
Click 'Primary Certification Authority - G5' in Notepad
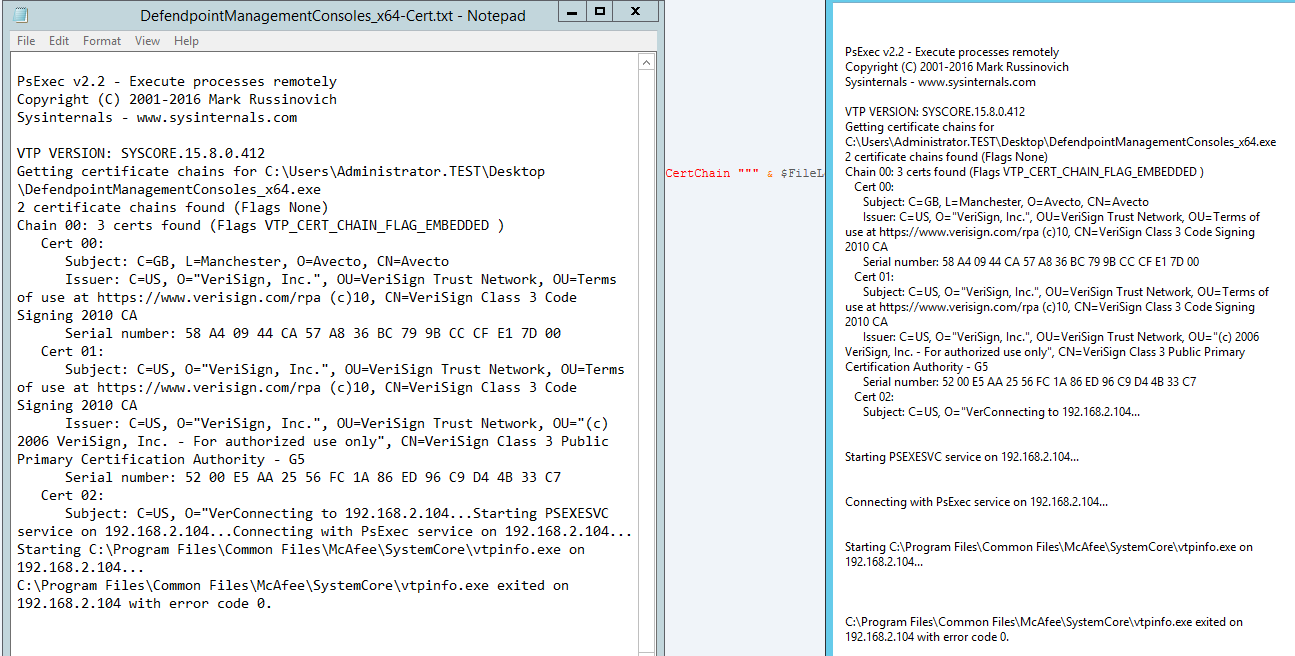click(161, 460)
